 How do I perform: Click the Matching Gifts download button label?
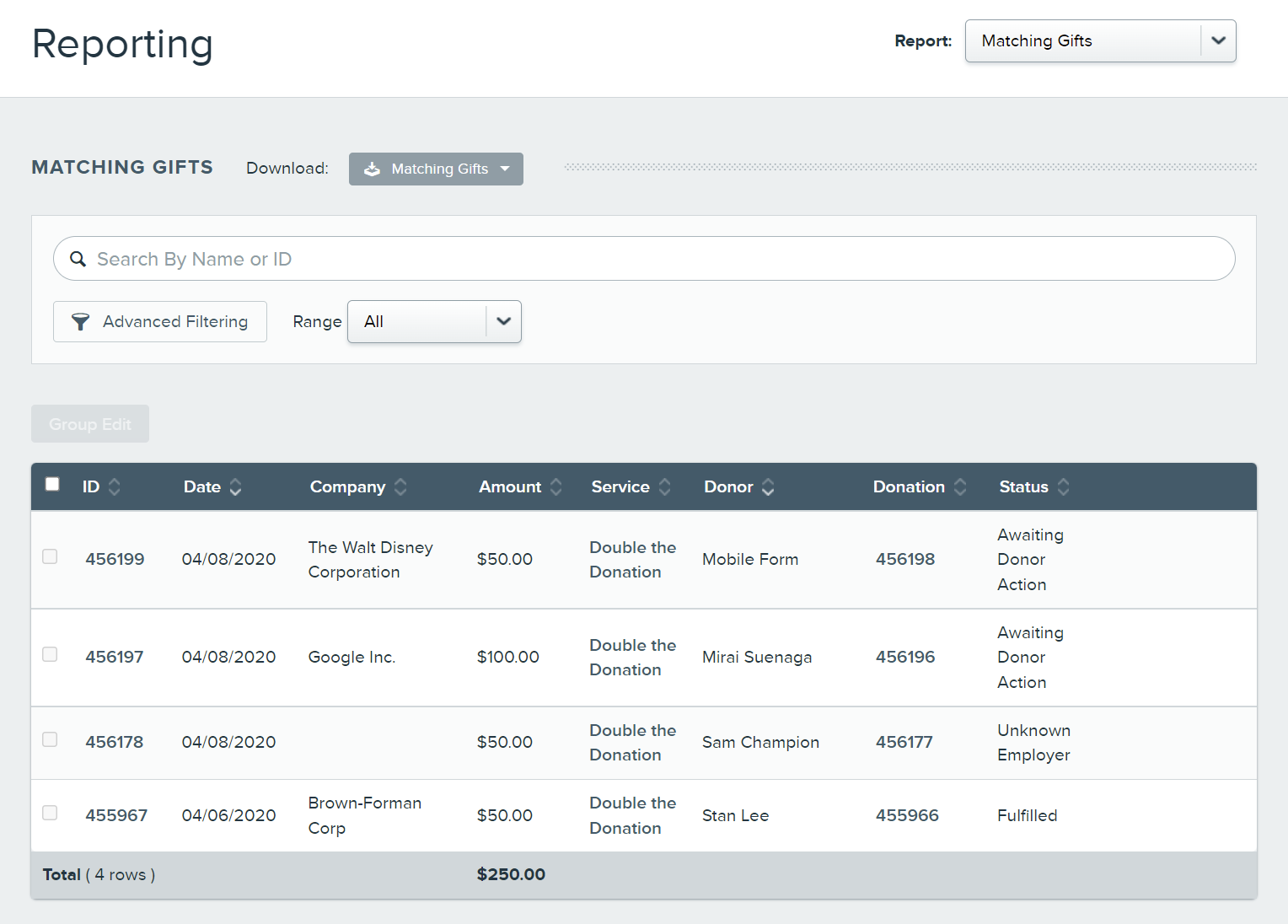pos(440,169)
